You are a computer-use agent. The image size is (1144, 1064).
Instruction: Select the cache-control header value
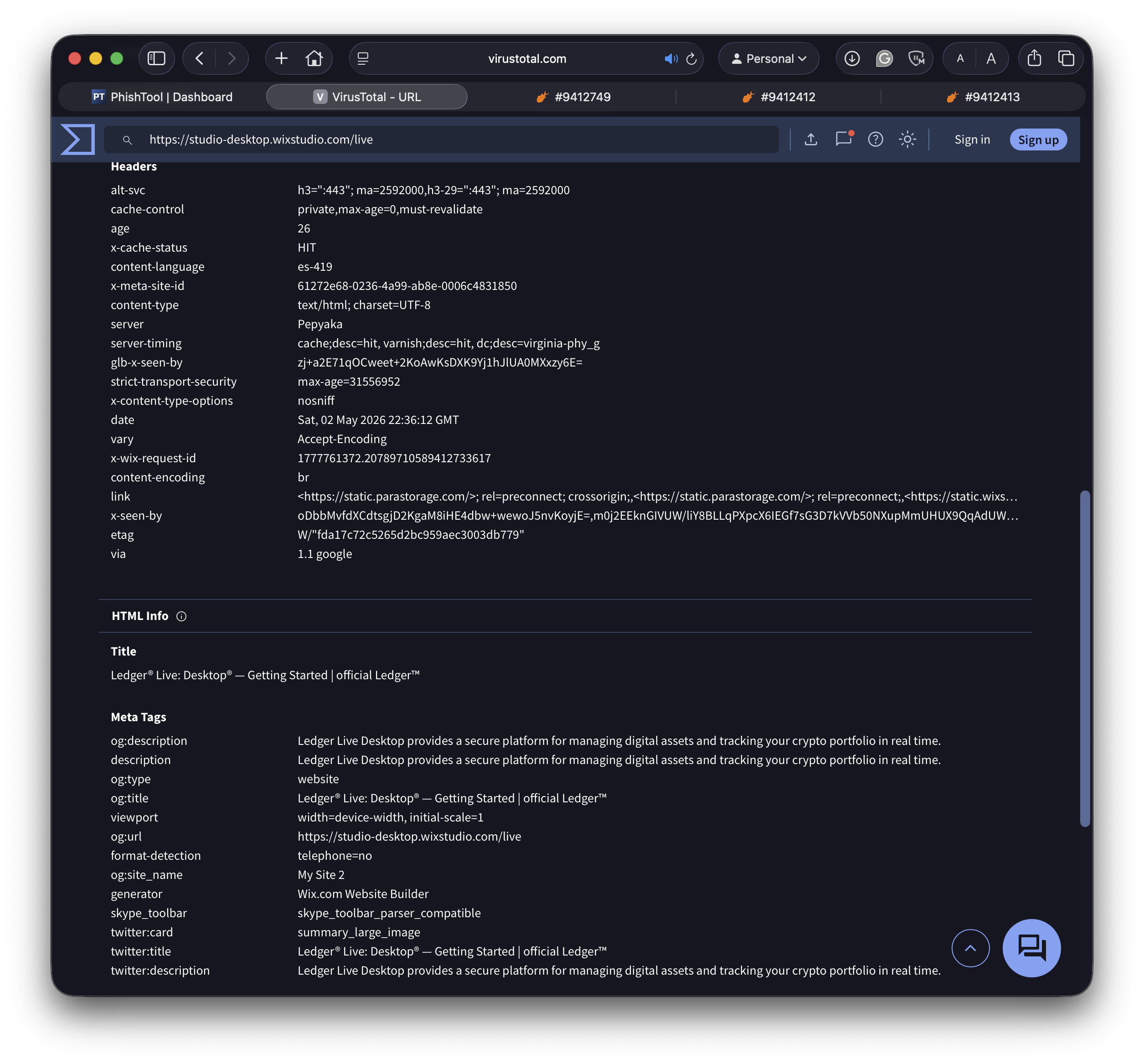click(x=390, y=209)
